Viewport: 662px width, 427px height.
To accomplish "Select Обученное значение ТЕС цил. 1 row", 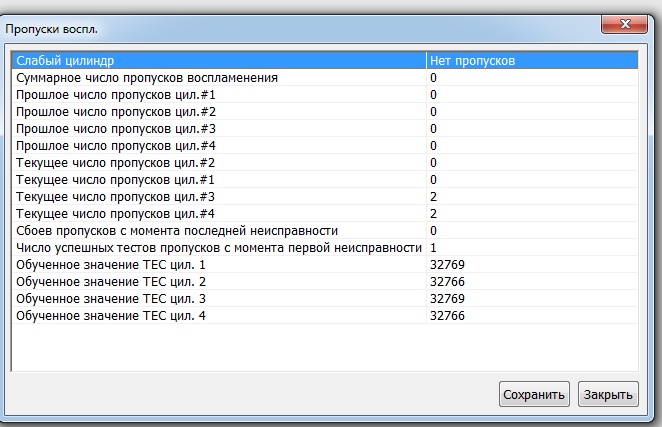I will coord(325,264).
